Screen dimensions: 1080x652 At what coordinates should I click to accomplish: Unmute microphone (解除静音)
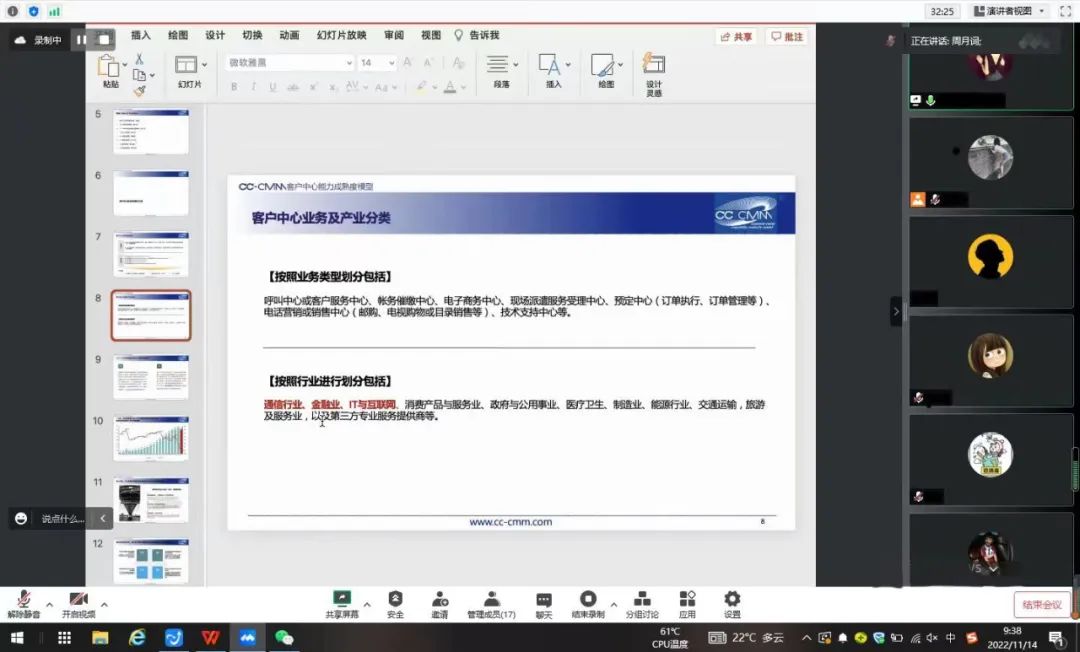(x=24, y=603)
